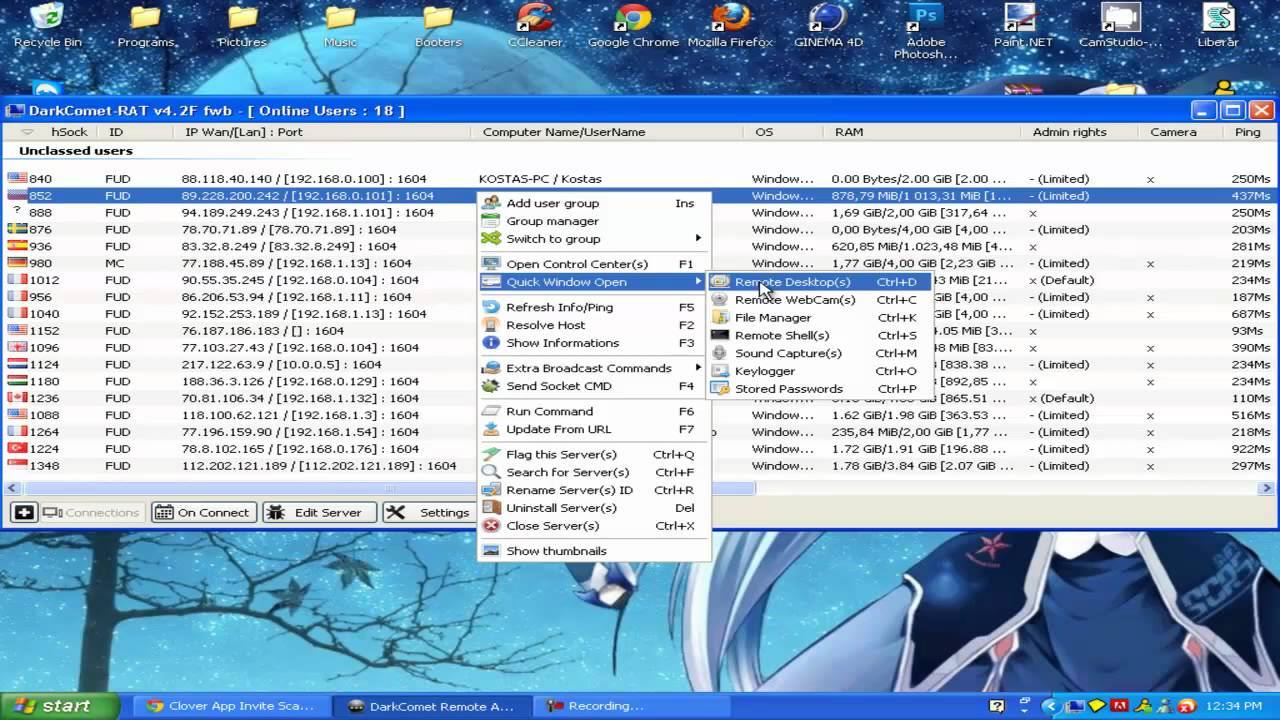Open Group manager from the context menu
This screenshot has height=720, width=1280.
point(592,221)
